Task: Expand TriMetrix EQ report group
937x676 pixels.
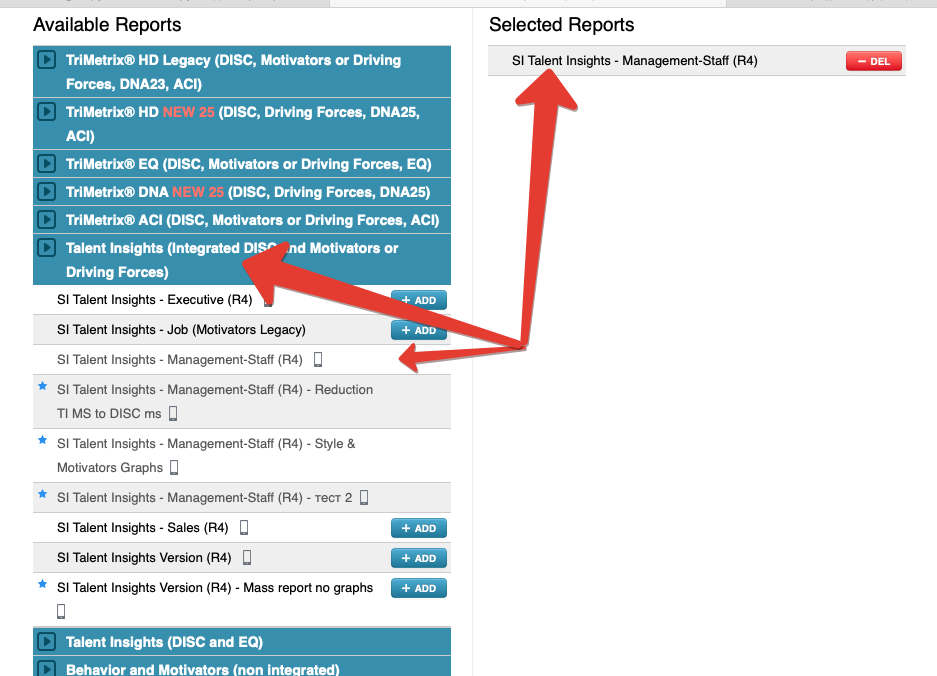Action: pos(47,164)
